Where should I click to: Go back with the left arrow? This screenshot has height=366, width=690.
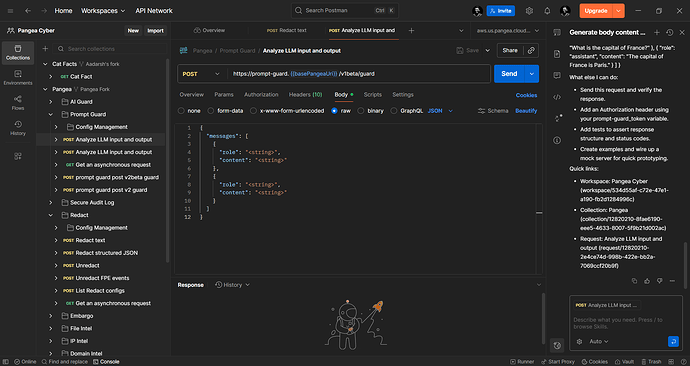click(28, 11)
